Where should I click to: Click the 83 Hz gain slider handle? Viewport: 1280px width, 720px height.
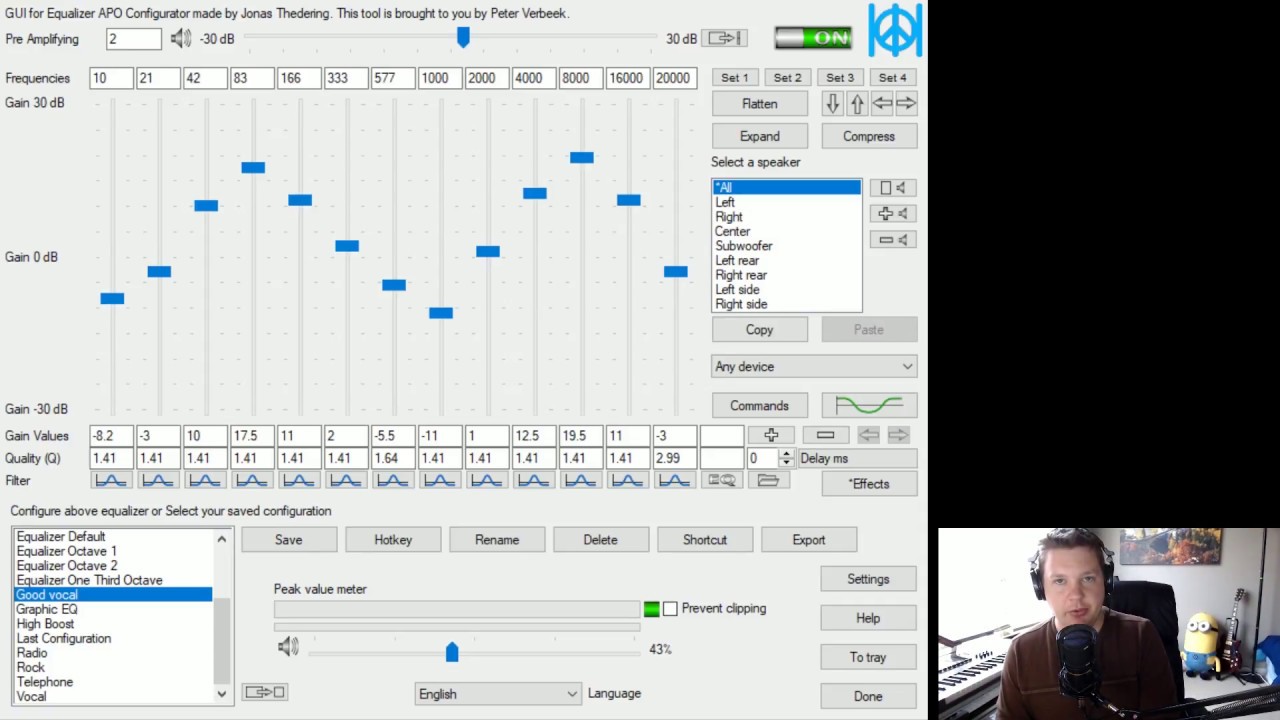point(253,167)
